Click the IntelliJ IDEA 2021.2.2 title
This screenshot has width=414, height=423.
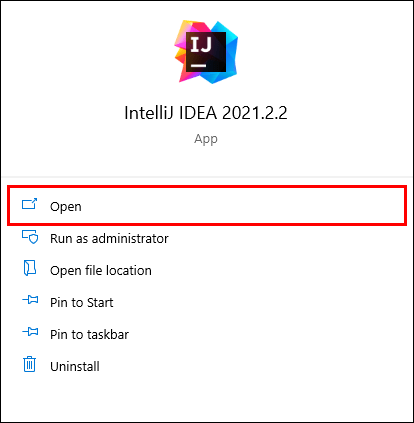pyautogui.click(x=206, y=113)
